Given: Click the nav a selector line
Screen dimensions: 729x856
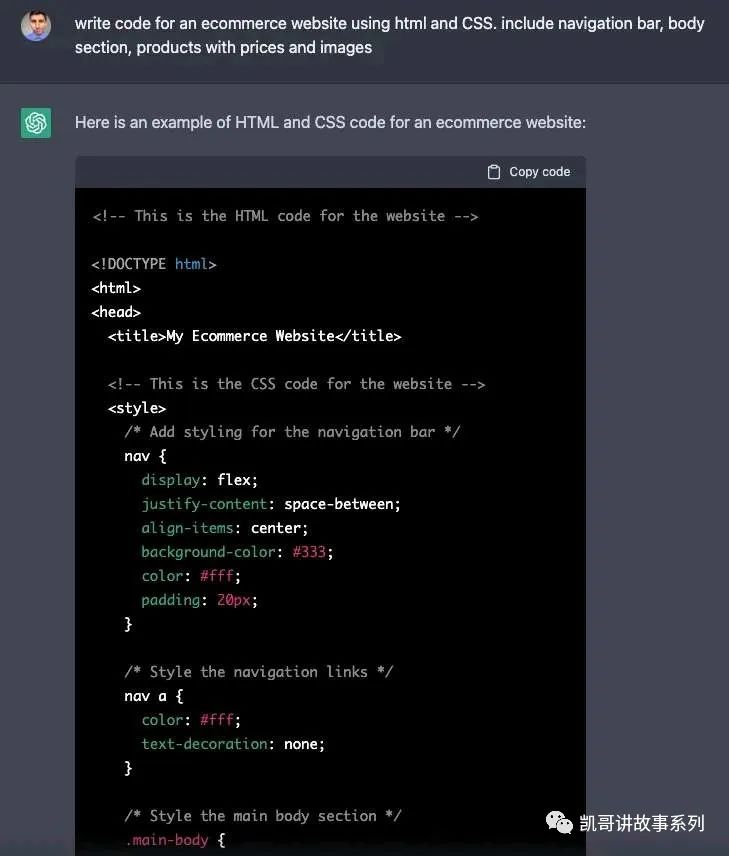Looking at the screenshot, I should pos(154,696).
